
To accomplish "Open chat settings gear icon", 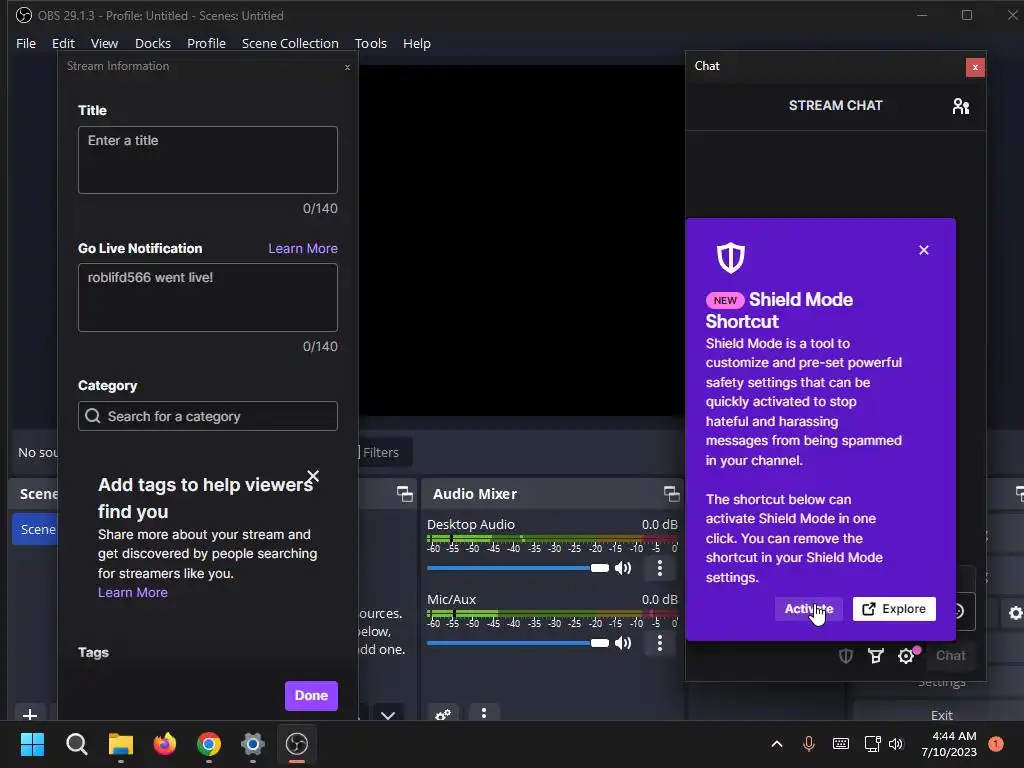I will (x=906, y=656).
